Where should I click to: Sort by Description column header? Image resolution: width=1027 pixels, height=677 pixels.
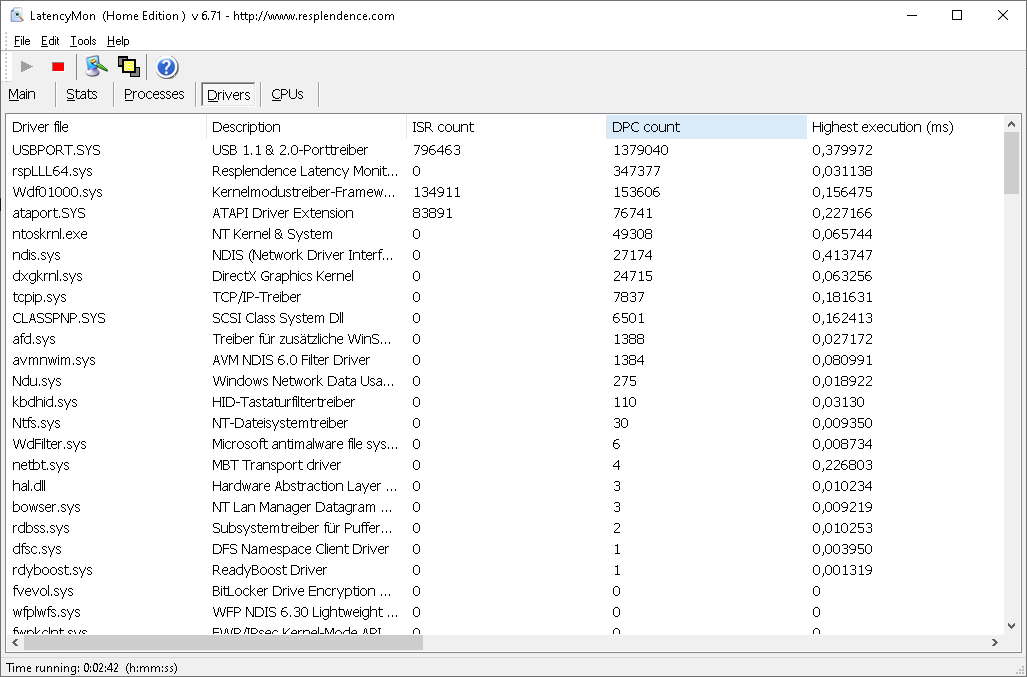(307, 127)
